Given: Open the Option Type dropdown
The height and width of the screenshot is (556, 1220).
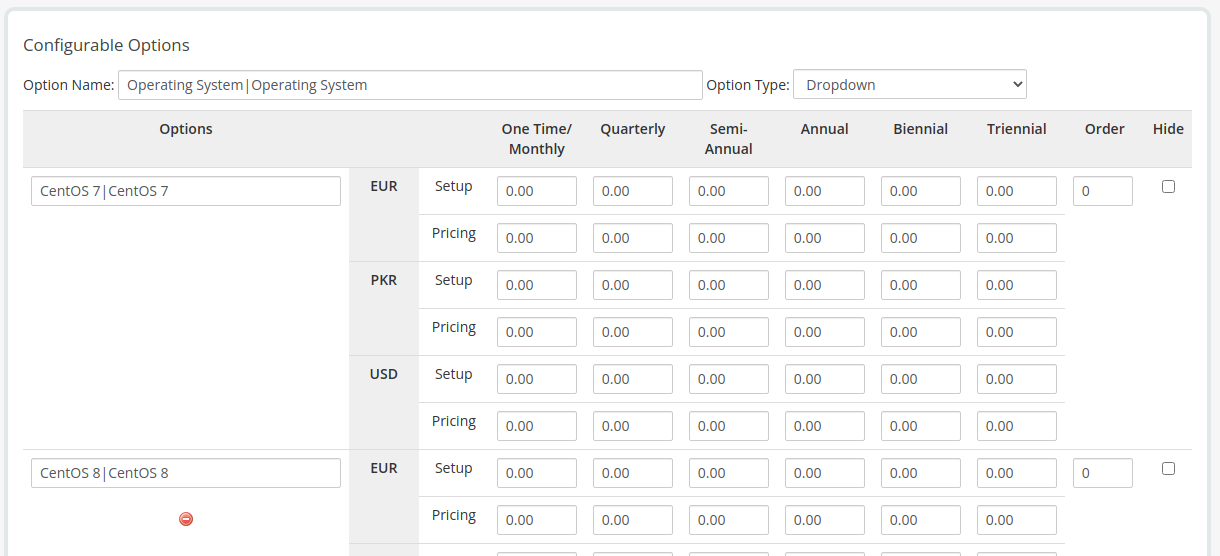Looking at the screenshot, I should [910, 85].
